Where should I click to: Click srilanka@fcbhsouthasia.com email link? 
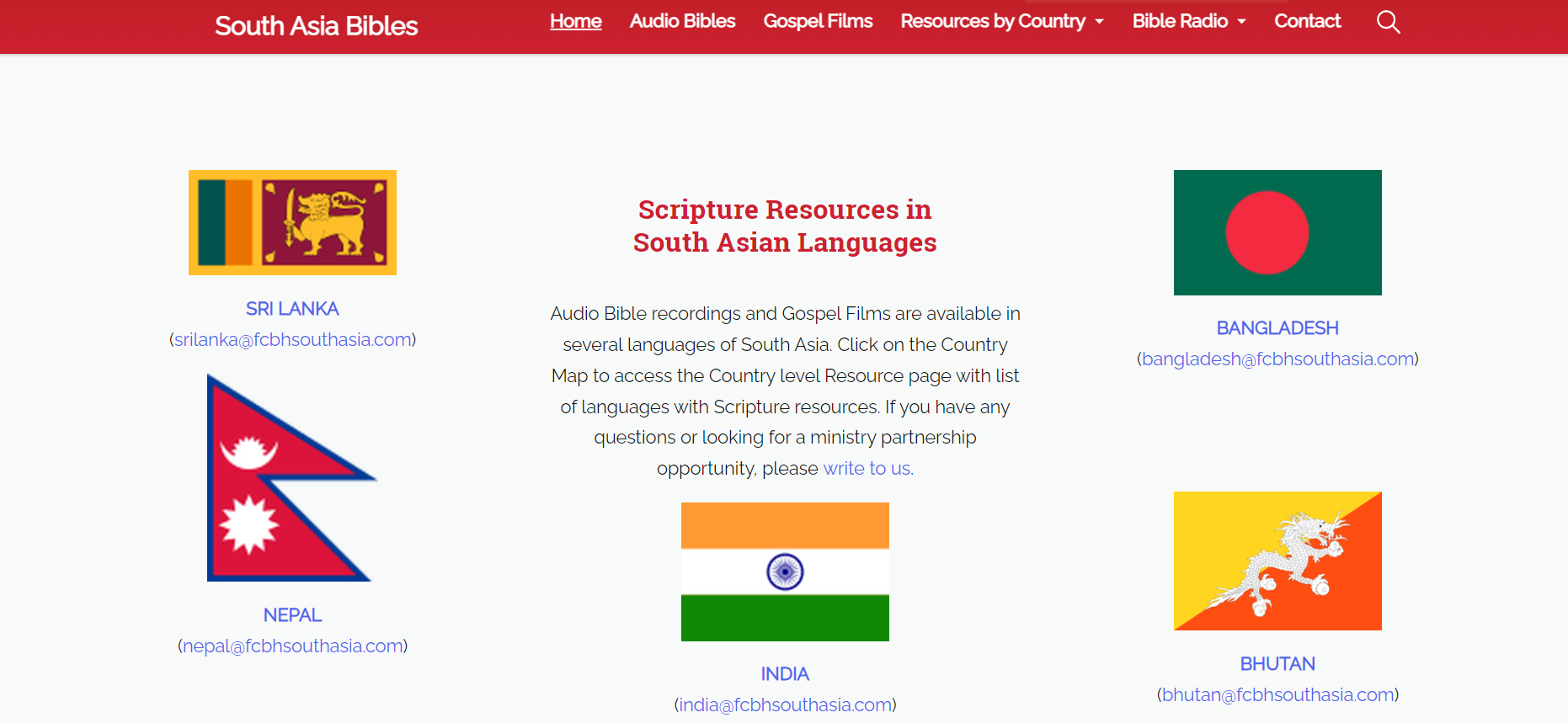(292, 339)
